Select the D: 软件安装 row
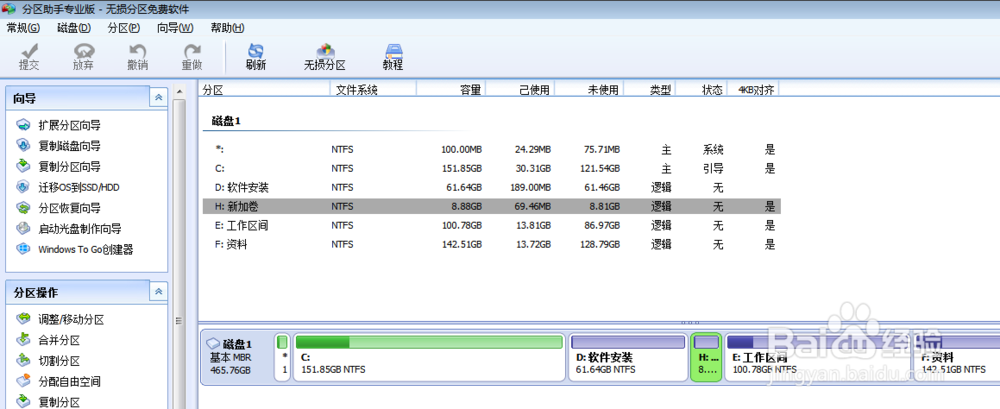 tap(492, 188)
